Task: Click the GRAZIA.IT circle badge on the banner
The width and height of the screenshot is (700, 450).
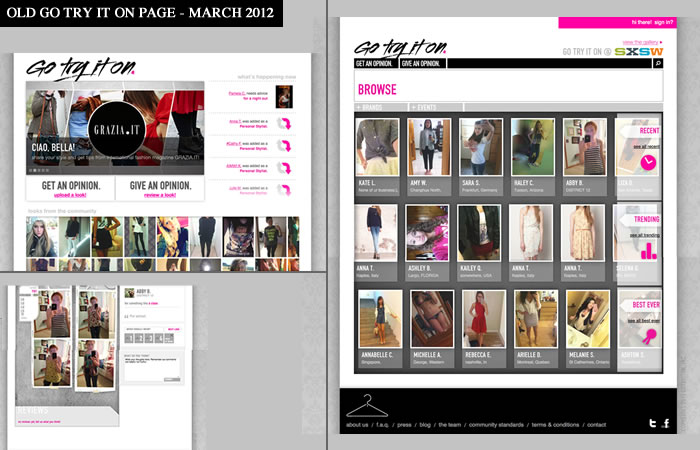Action: (117, 129)
